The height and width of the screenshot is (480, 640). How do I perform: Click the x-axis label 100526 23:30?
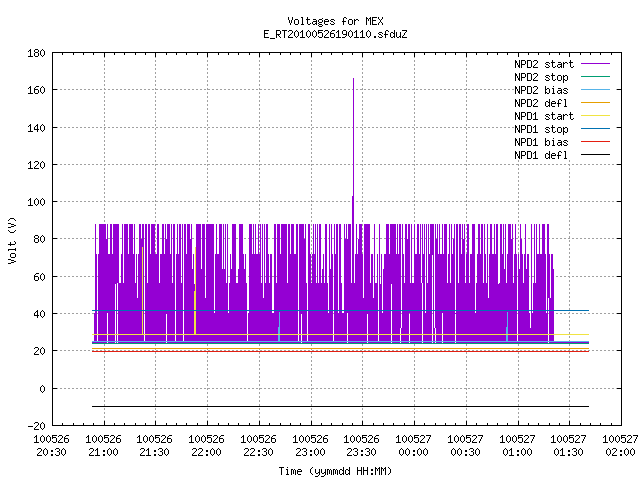pyautogui.click(x=362, y=446)
